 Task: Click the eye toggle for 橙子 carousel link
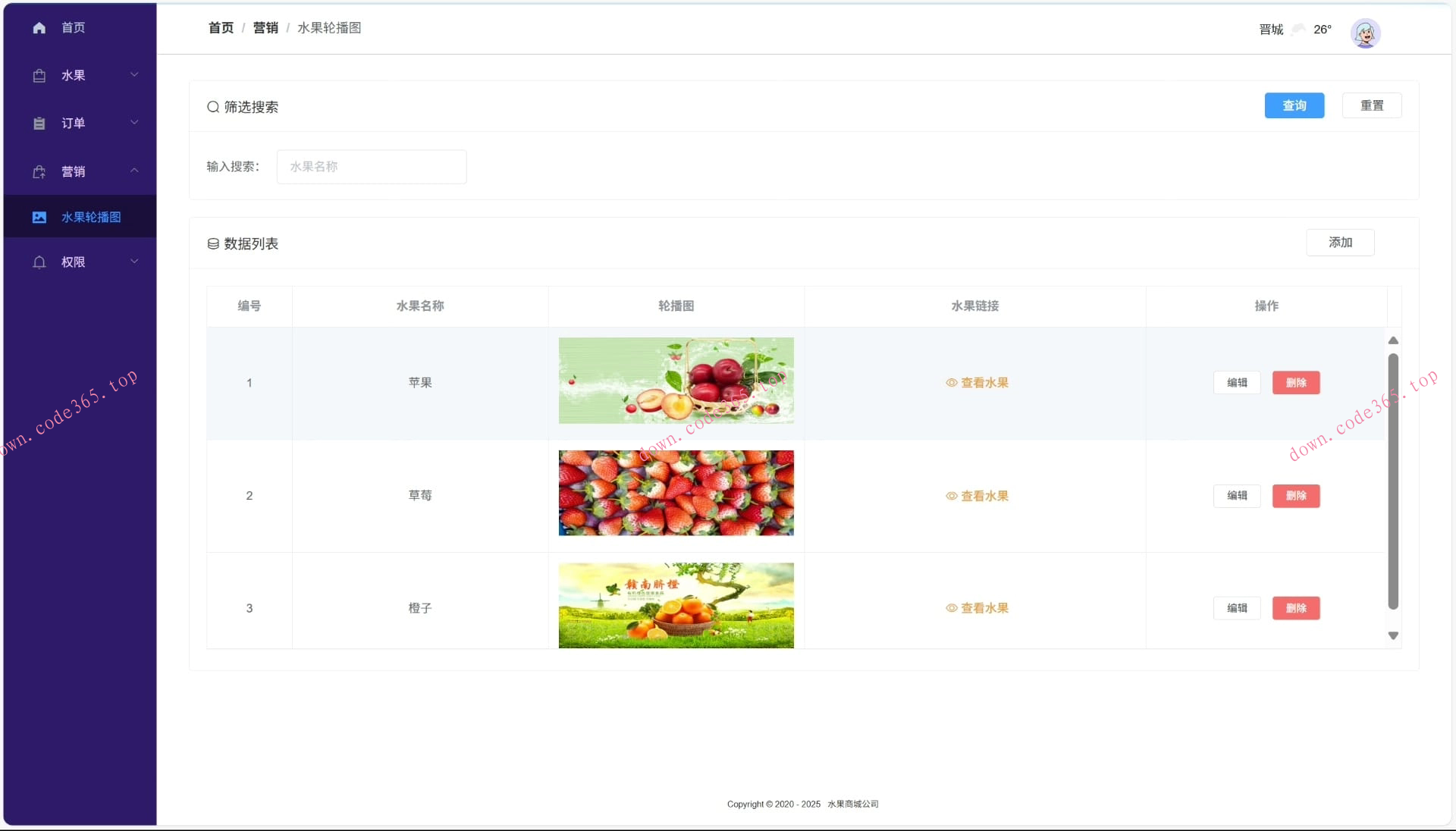click(951, 608)
